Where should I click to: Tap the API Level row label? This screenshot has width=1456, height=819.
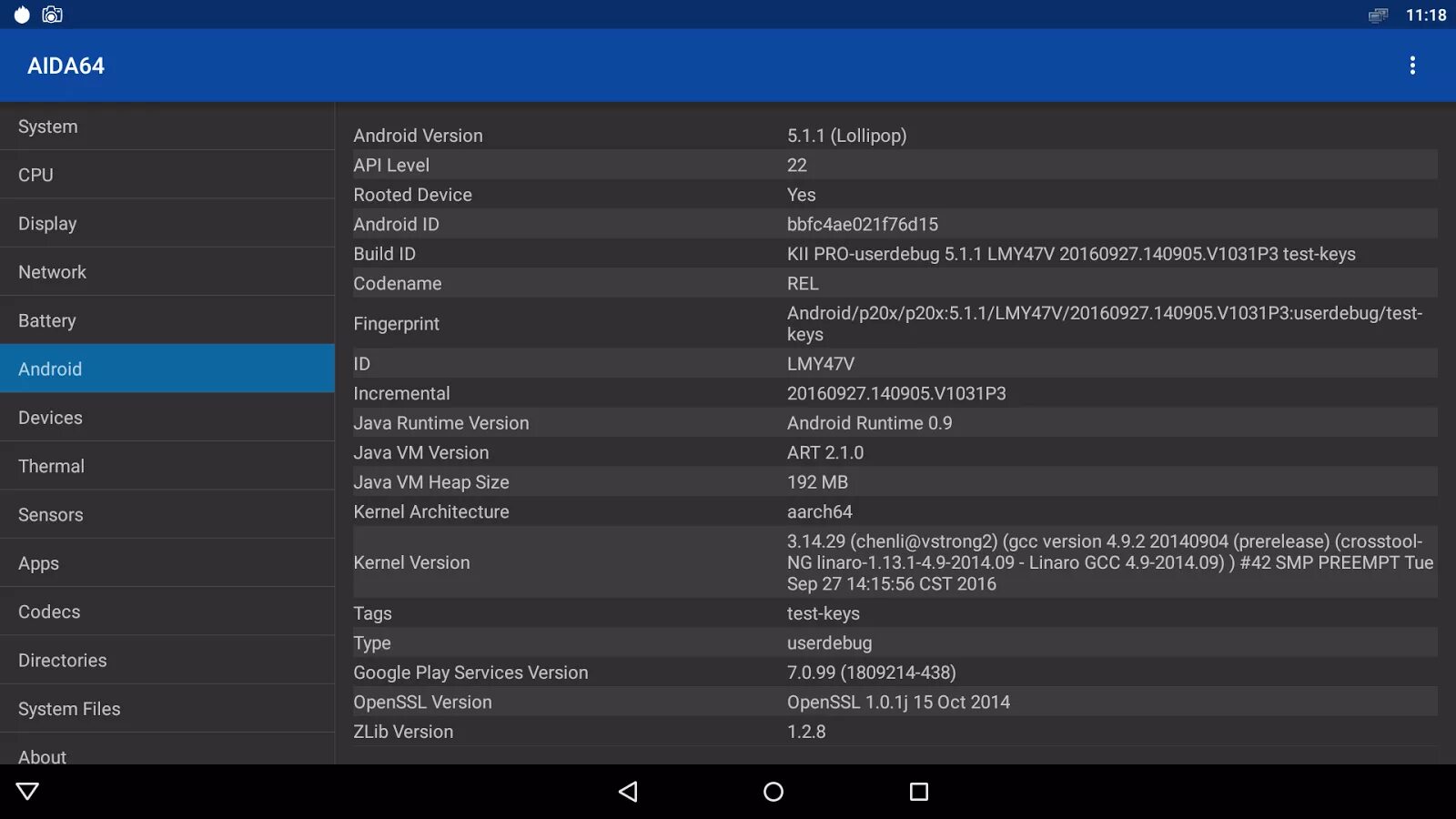pyautogui.click(x=391, y=165)
